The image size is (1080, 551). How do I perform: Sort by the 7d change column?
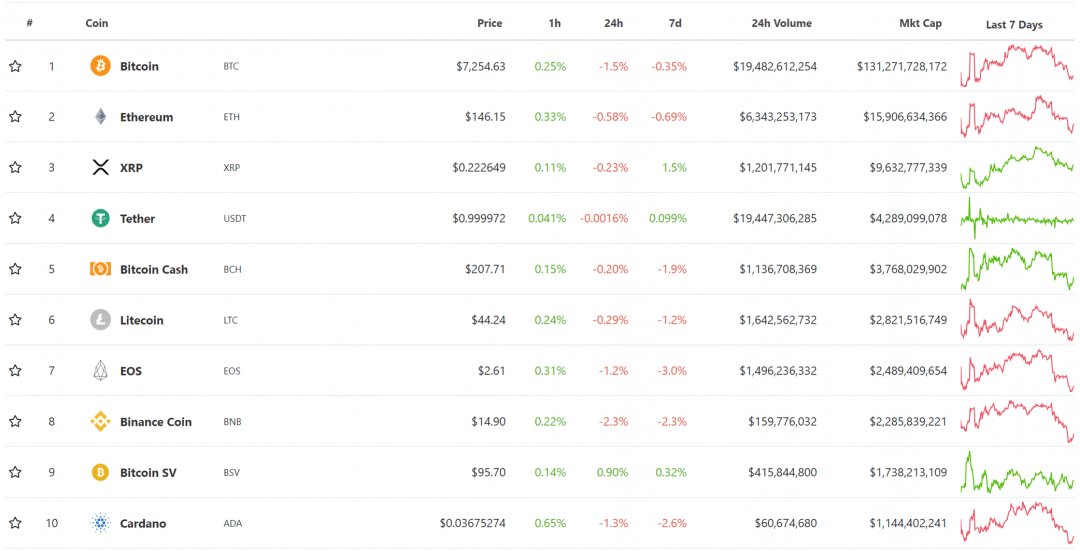675,23
